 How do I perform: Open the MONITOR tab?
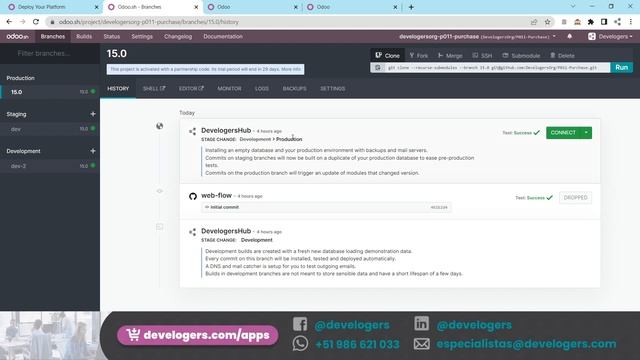(x=229, y=89)
